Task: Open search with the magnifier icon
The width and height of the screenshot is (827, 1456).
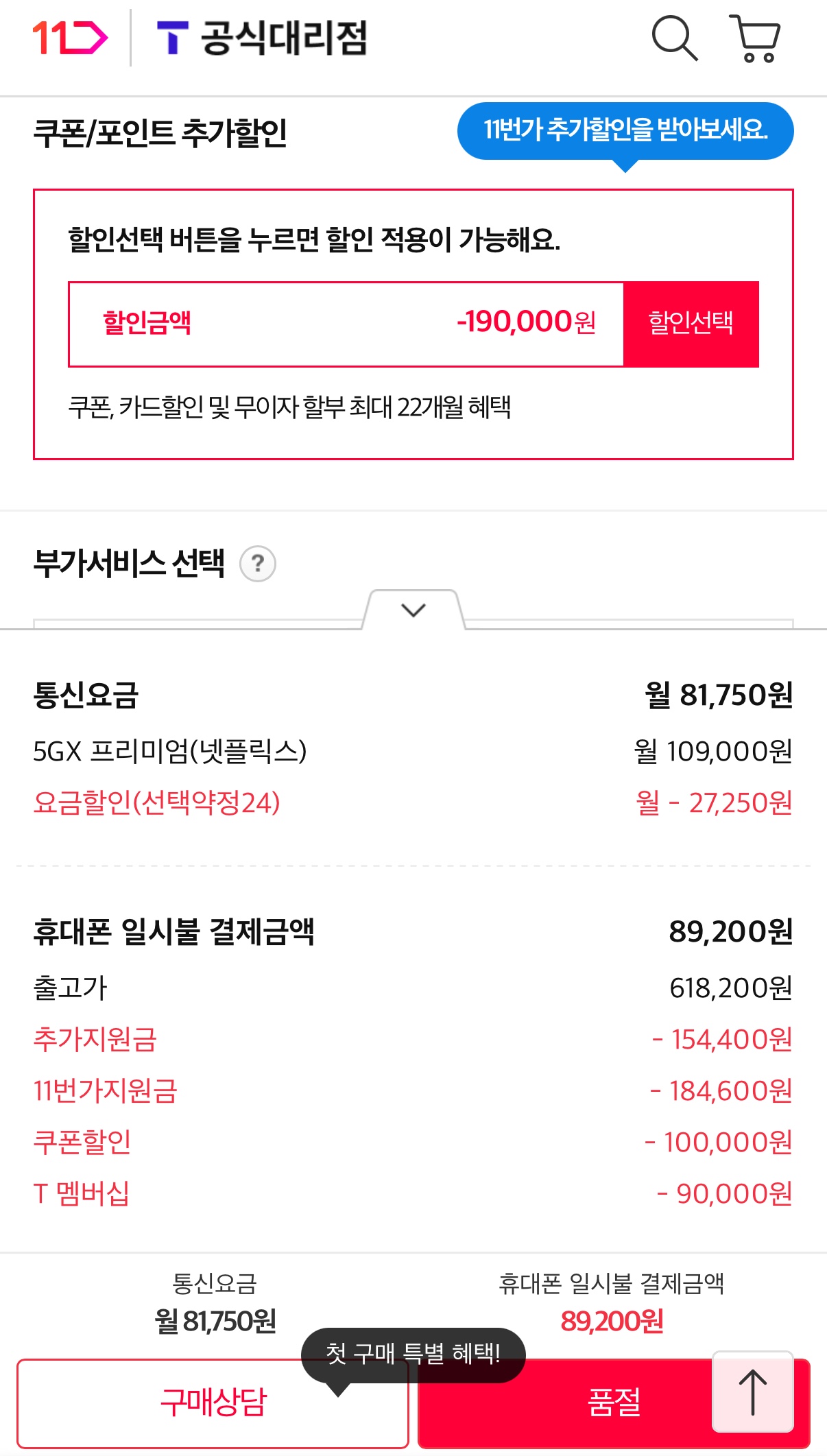Action: 674,38
